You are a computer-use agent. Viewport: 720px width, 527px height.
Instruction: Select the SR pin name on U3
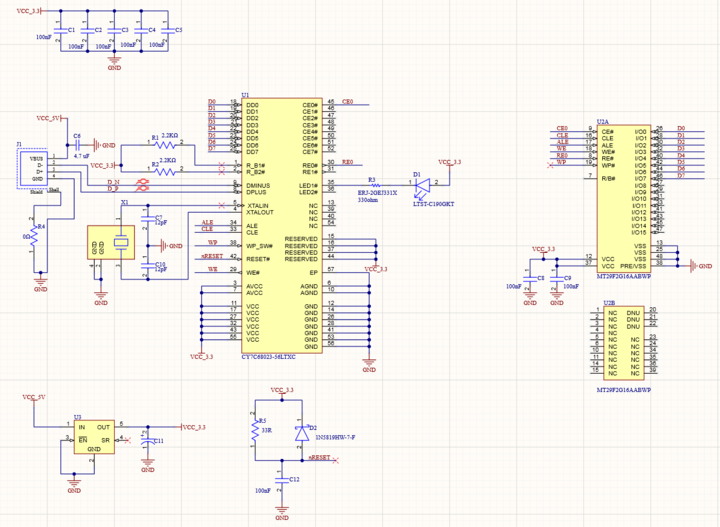point(106,440)
